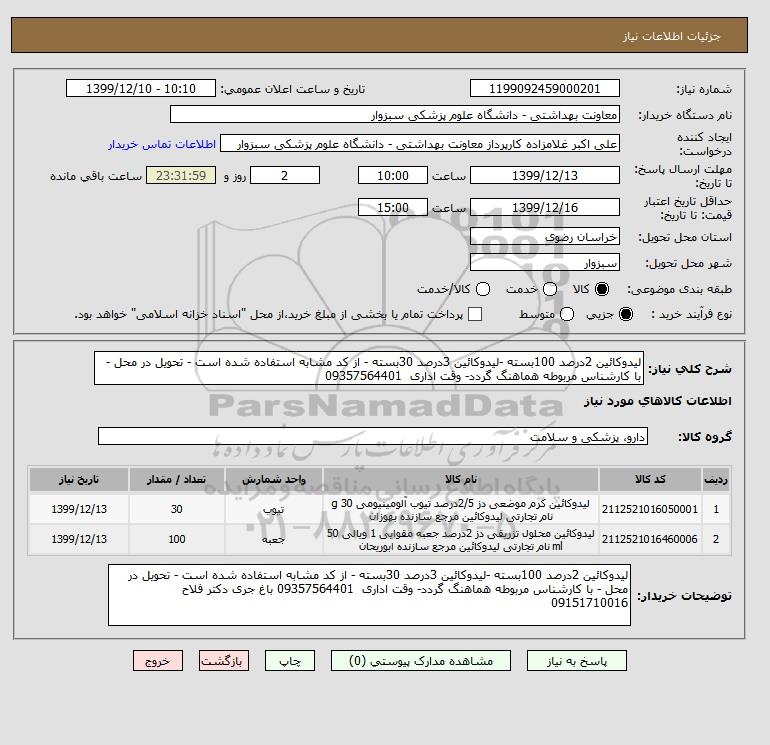
Task: Select the متوسط purchase type radio
Action: point(567,314)
